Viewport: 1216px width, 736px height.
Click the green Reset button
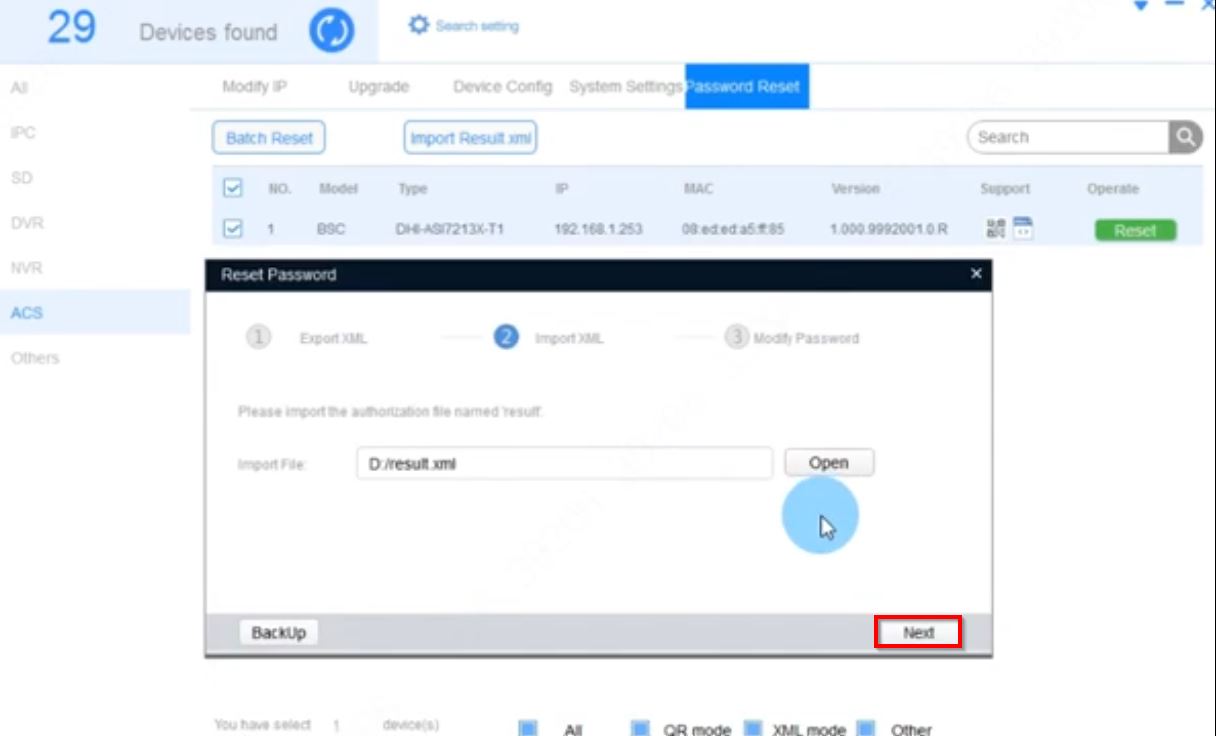1135,230
